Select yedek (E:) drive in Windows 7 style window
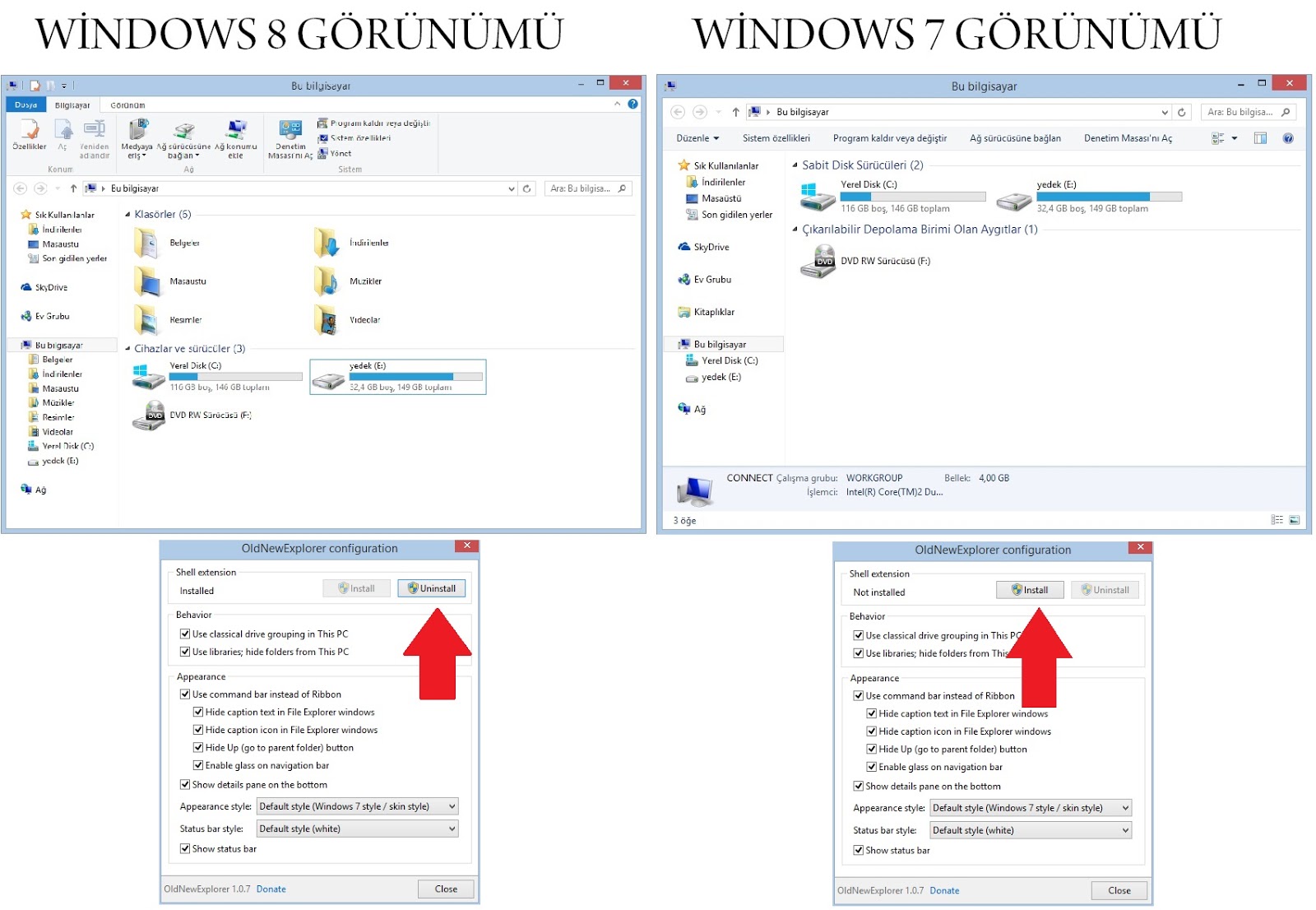1316x910 pixels. pyautogui.click(x=1089, y=197)
